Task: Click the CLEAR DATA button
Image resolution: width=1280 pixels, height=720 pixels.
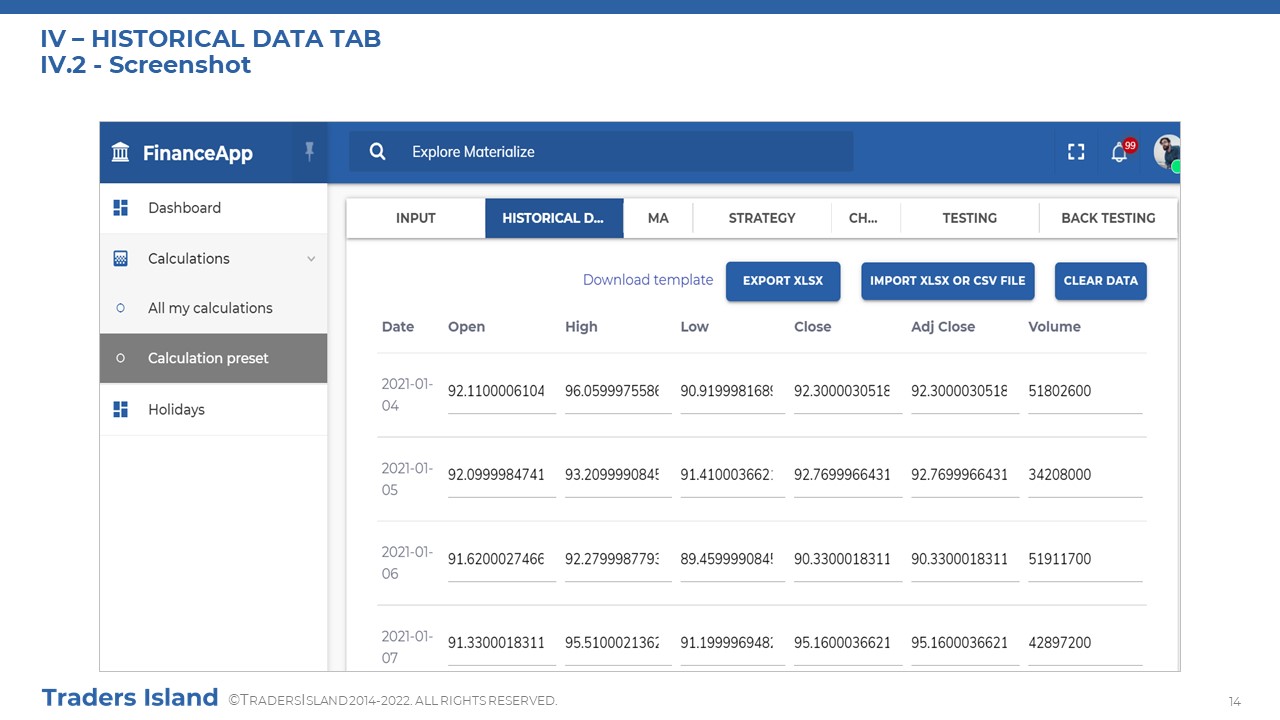Action: [x=1101, y=281]
